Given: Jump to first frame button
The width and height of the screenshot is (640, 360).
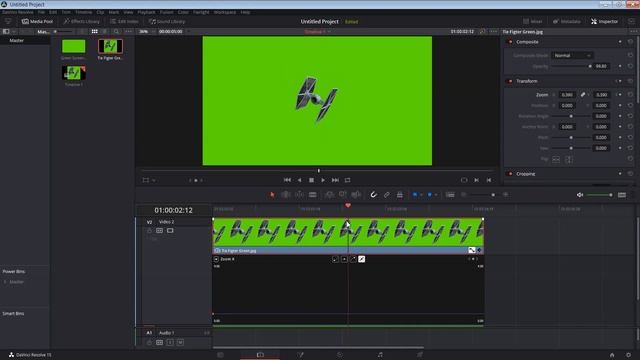Looking at the screenshot, I should click(287, 180).
